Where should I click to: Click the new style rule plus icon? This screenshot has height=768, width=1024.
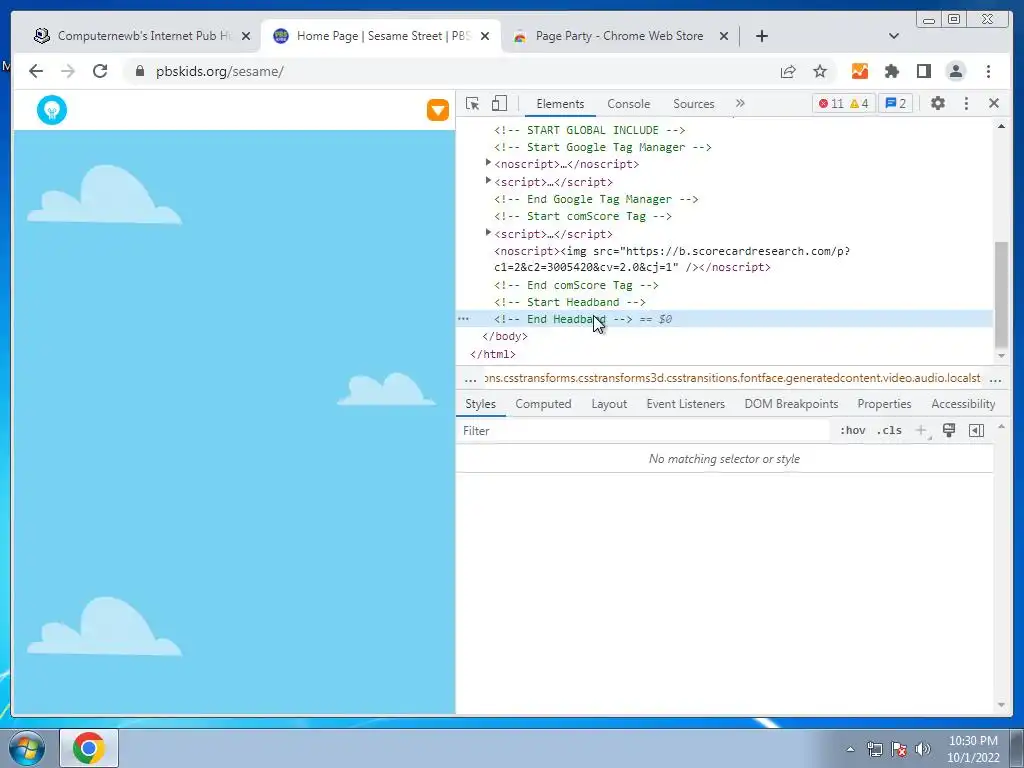(921, 430)
